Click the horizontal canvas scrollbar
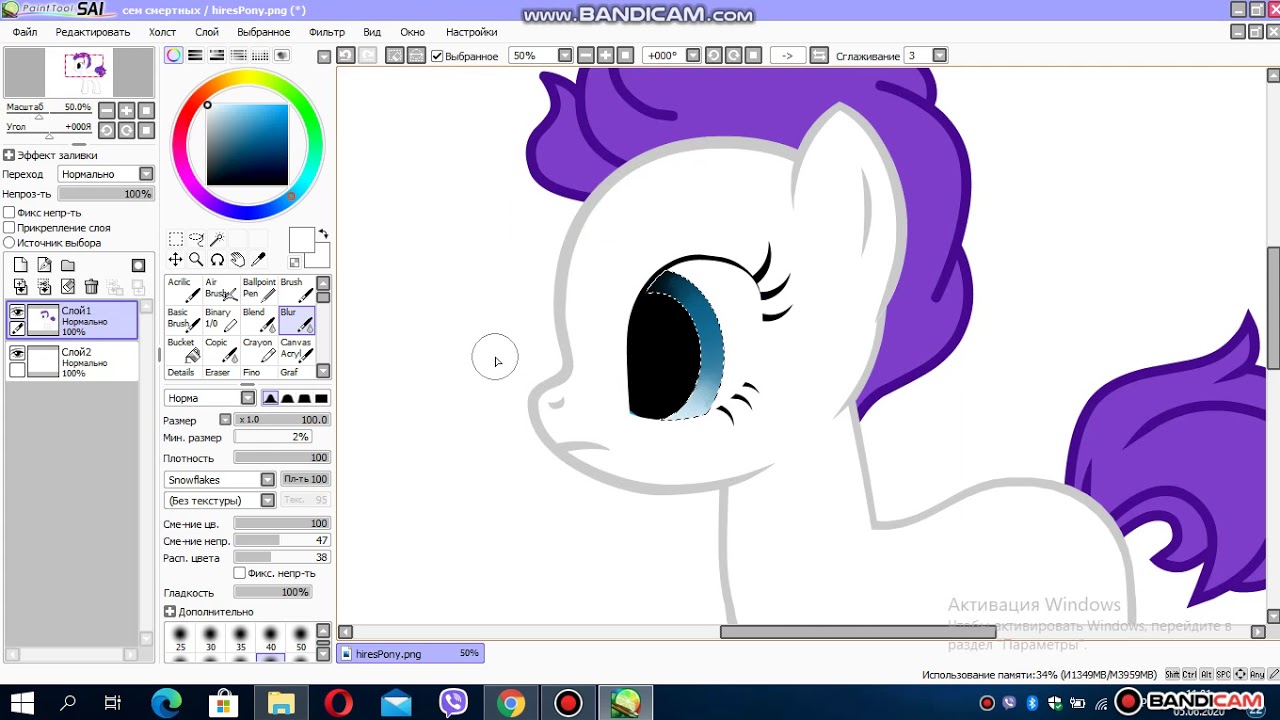The width and height of the screenshot is (1280, 720). point(857,632)
